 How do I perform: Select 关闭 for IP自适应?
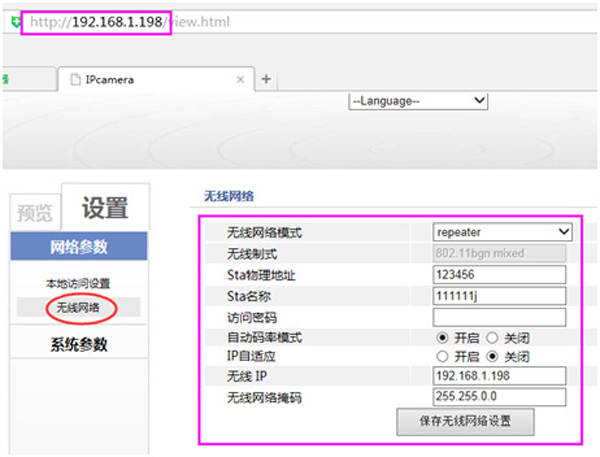[491, 356]
